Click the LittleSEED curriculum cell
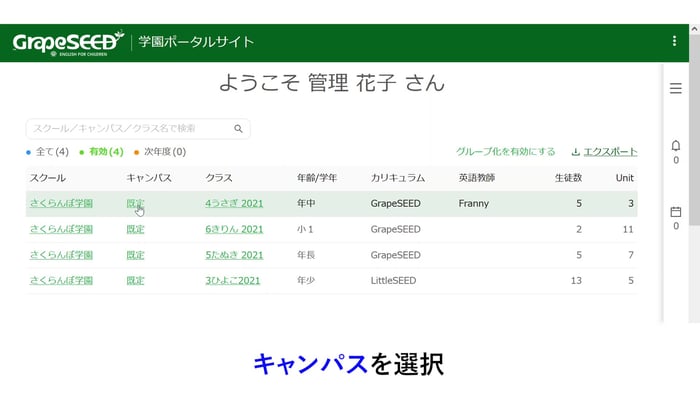 coord(393,280)
